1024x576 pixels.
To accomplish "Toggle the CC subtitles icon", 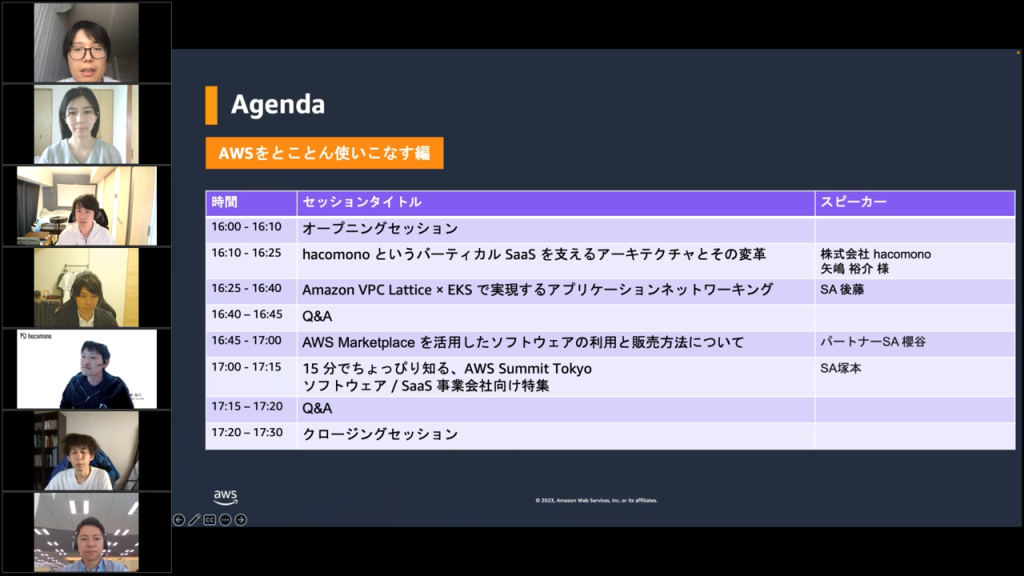I will [210, 520].
